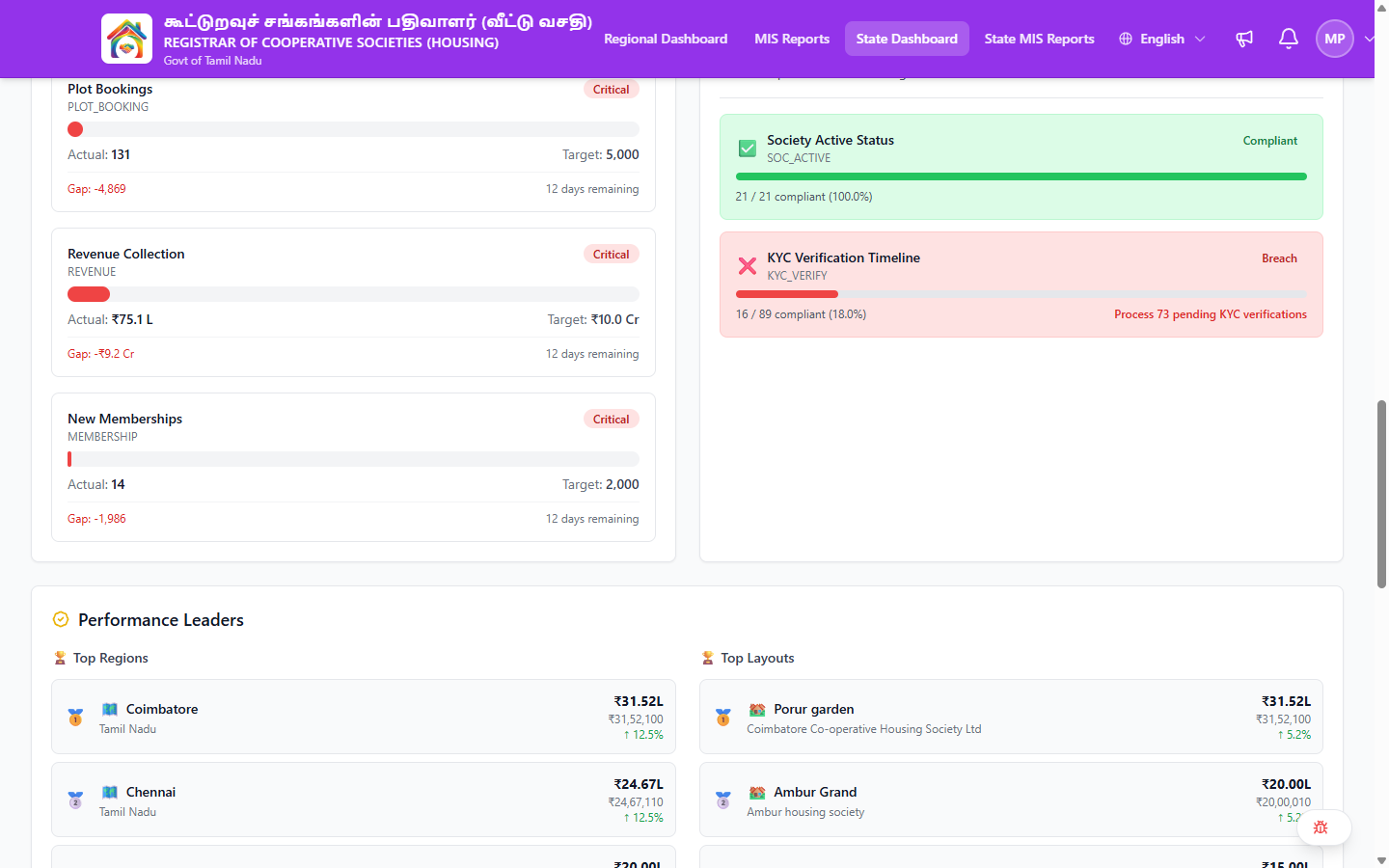
Task: Go to MIS Reports
Action: tap(792, 39)
